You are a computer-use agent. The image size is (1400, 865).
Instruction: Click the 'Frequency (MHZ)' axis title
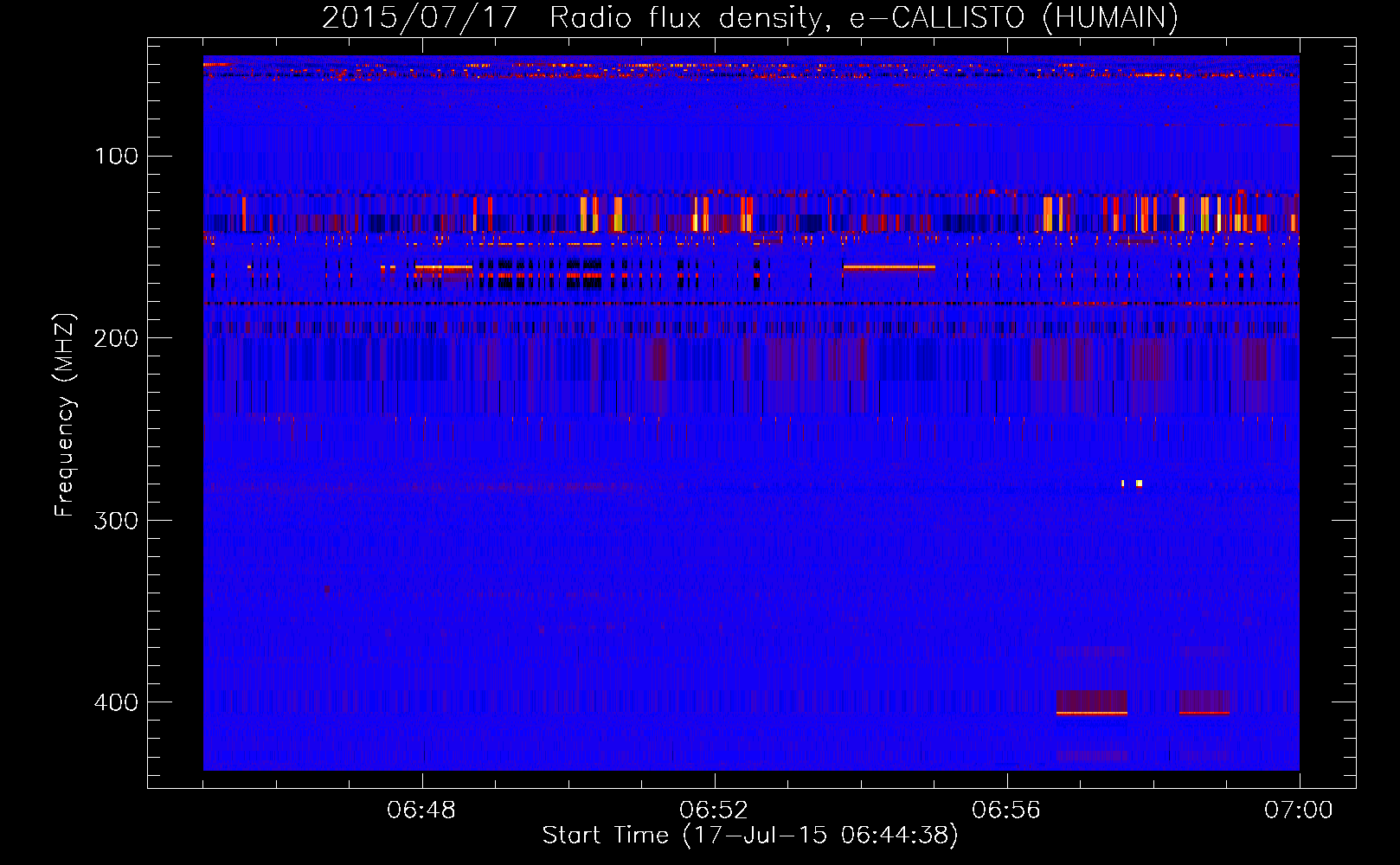65,415
